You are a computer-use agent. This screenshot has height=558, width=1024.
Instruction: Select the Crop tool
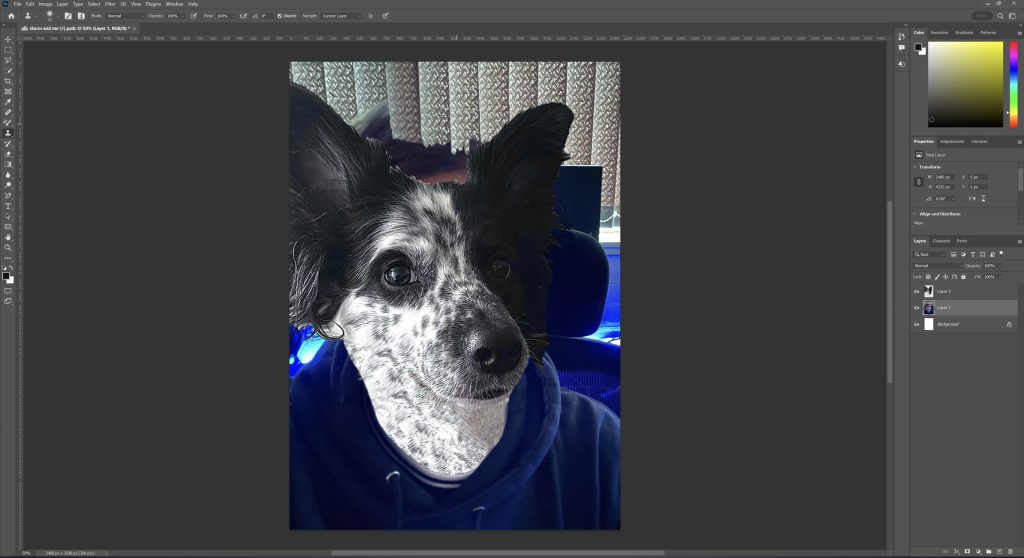pos(8,81)
